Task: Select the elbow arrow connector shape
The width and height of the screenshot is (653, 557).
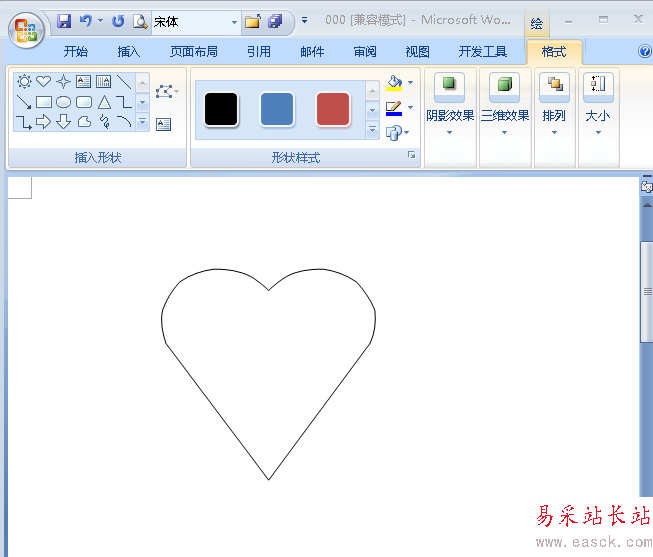Action: [24, 122]
